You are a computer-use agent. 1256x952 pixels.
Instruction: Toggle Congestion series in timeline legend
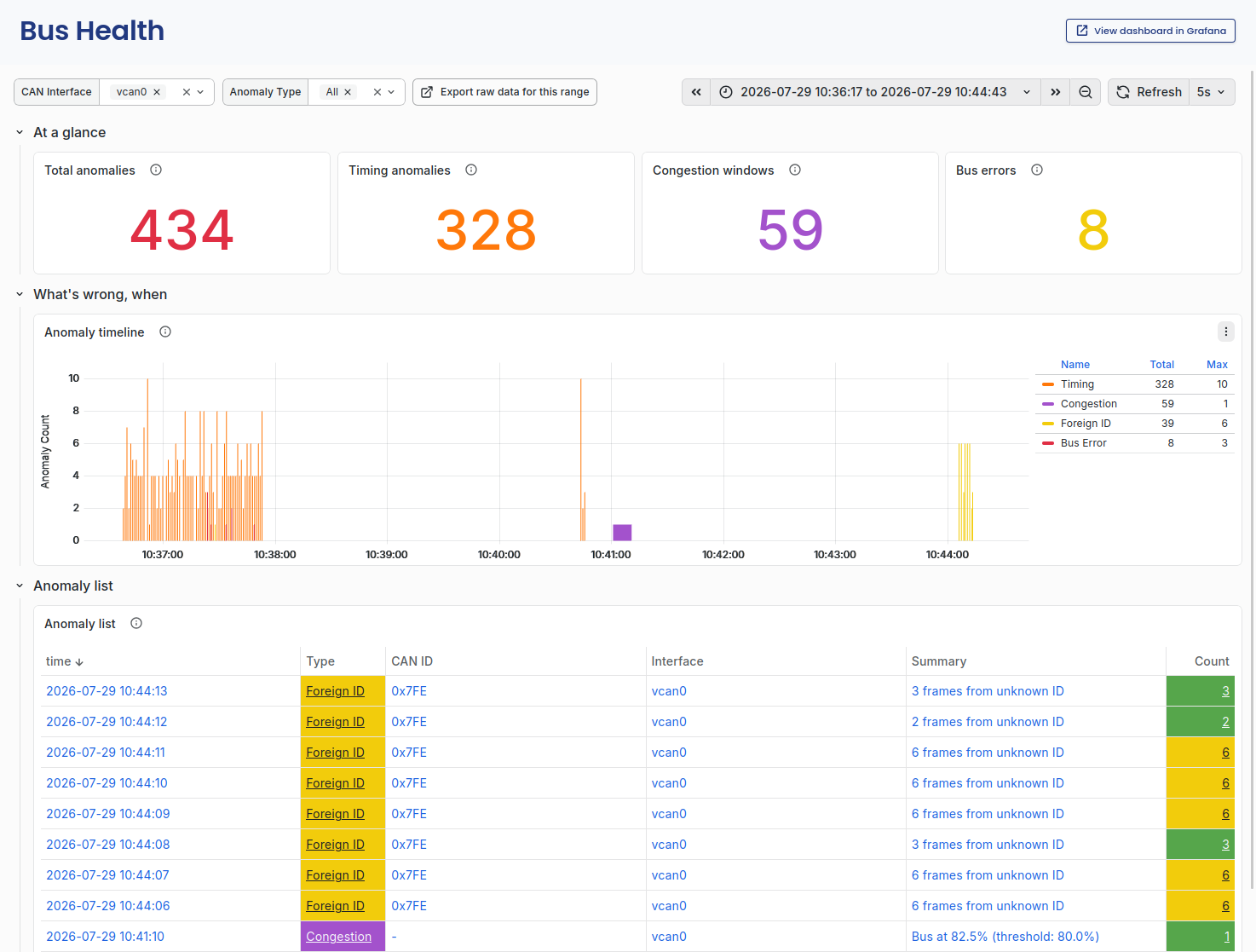(x=1088, y=404)
